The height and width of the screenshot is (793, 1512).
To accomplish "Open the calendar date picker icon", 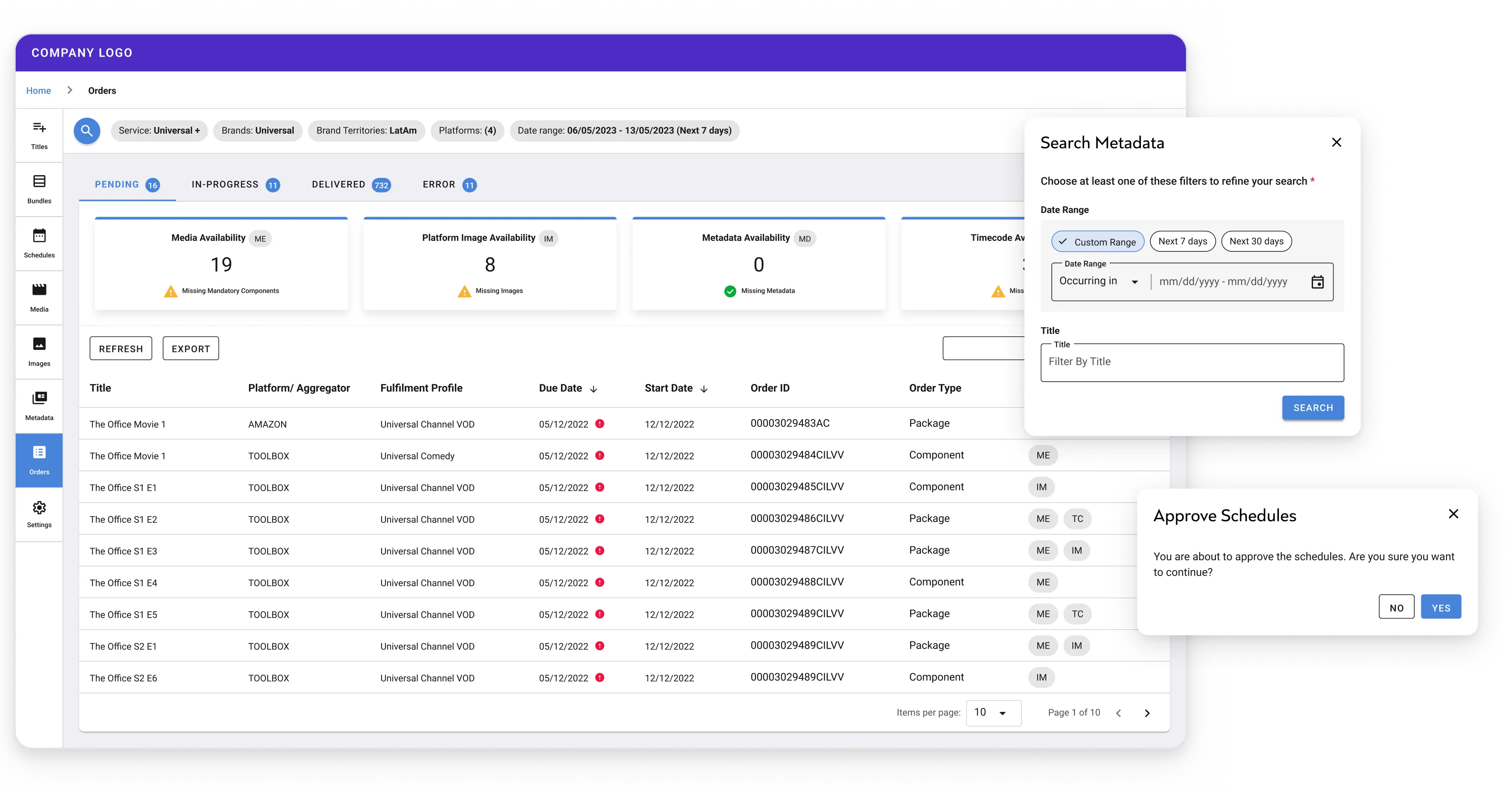I will point(1318,282).
